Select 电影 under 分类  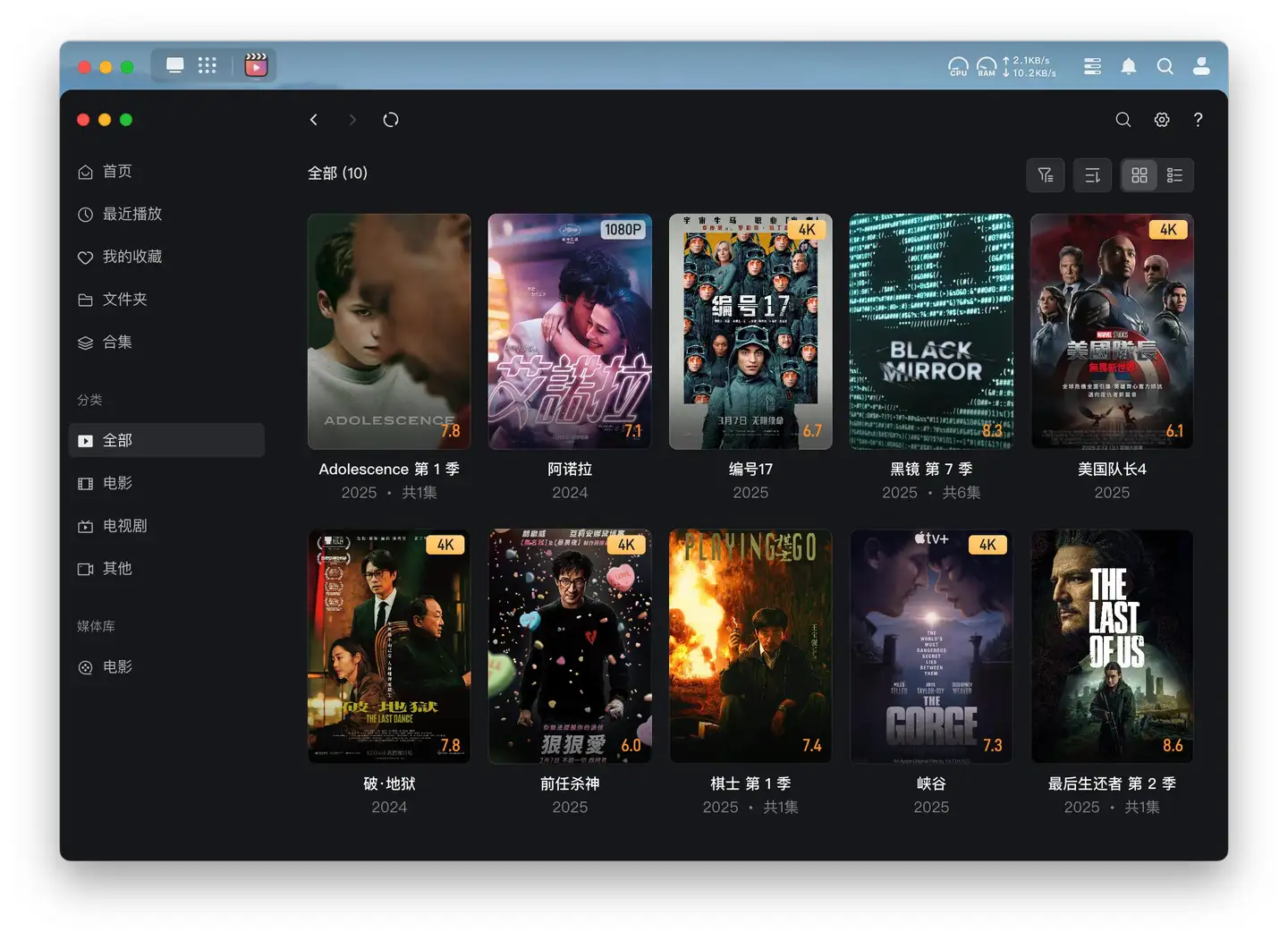166,483
